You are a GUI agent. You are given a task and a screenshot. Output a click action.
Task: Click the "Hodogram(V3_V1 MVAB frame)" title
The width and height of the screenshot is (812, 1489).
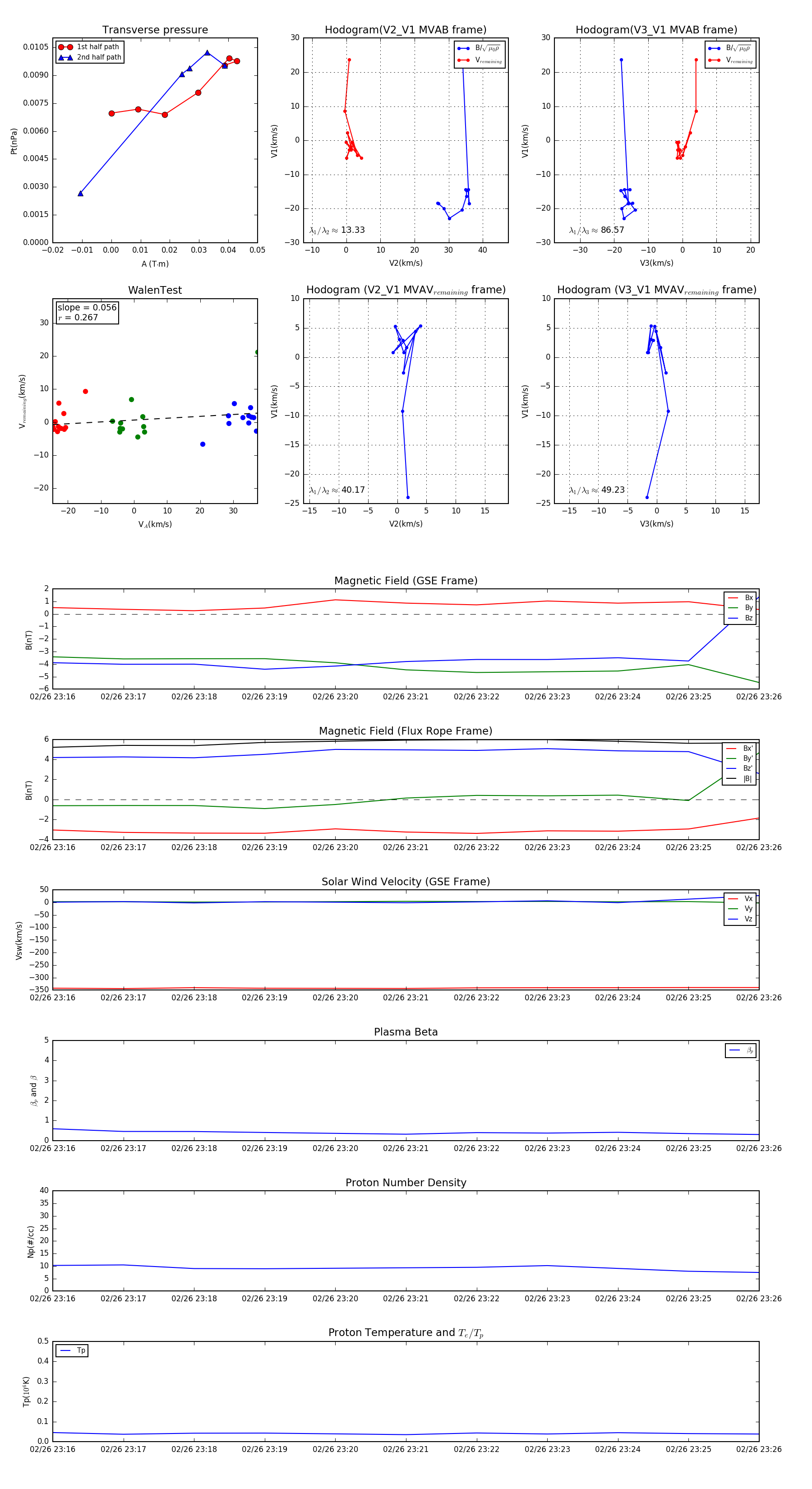tap(656, 30)
